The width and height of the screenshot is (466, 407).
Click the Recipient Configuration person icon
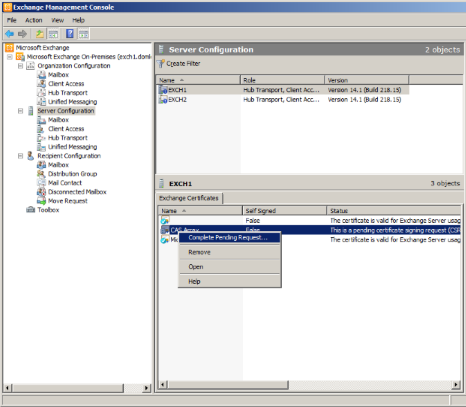point(30,156)
